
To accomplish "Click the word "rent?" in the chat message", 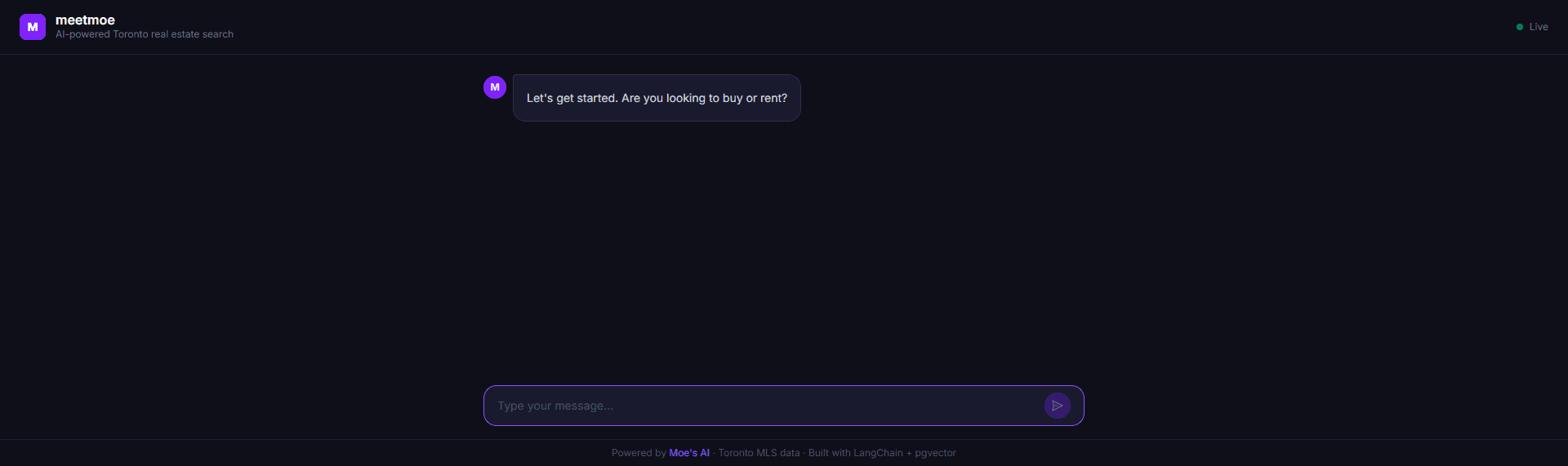I will (x=773, y=98).
